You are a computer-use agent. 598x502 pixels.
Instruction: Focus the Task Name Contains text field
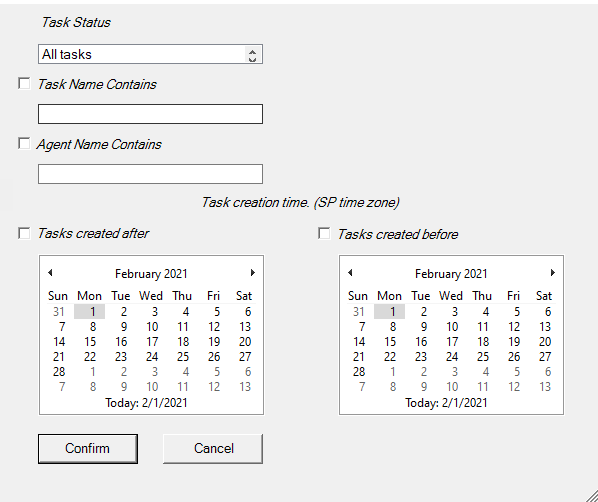click(150, 114)
